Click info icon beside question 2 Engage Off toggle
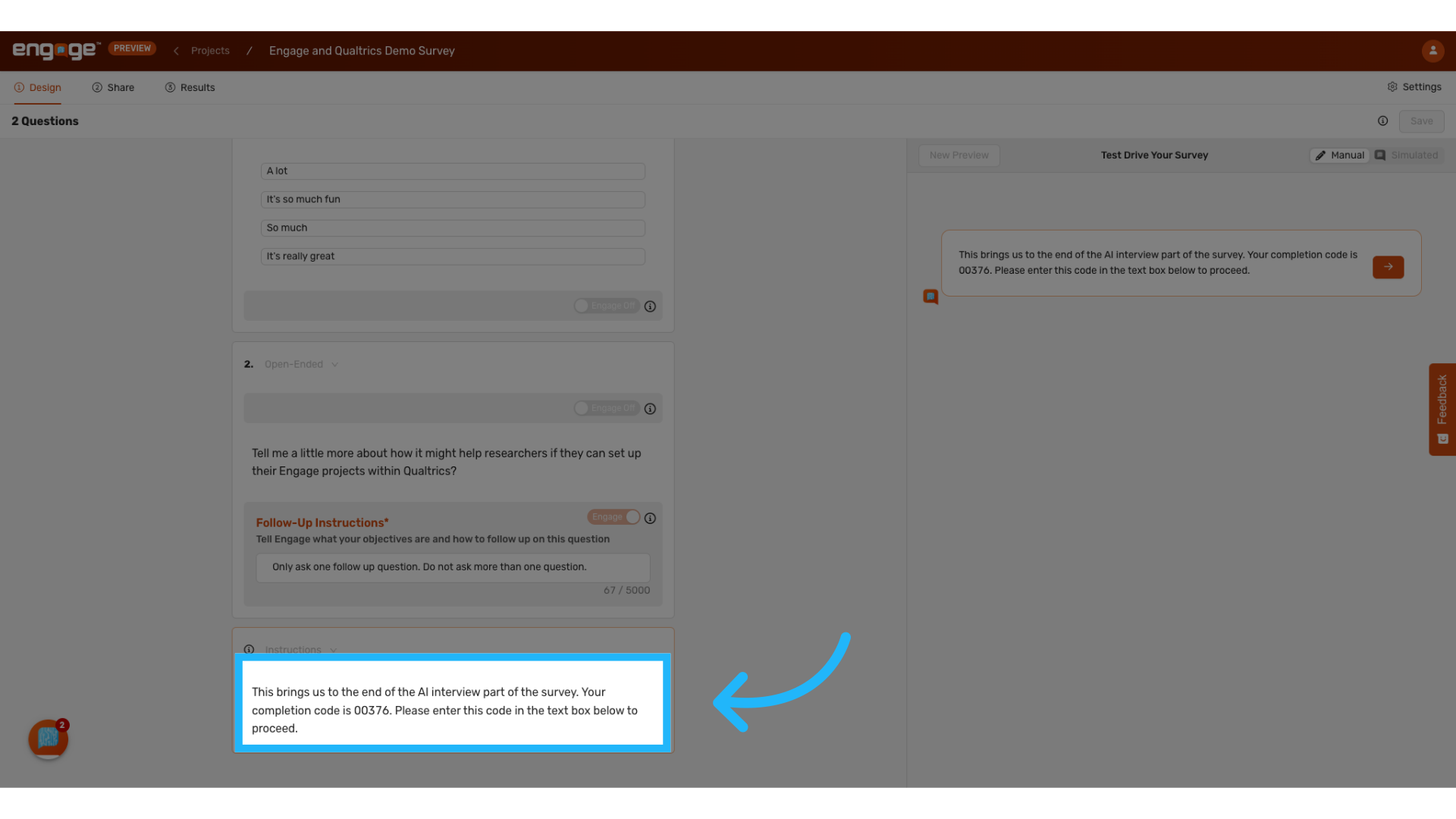 tap(650, 409)
